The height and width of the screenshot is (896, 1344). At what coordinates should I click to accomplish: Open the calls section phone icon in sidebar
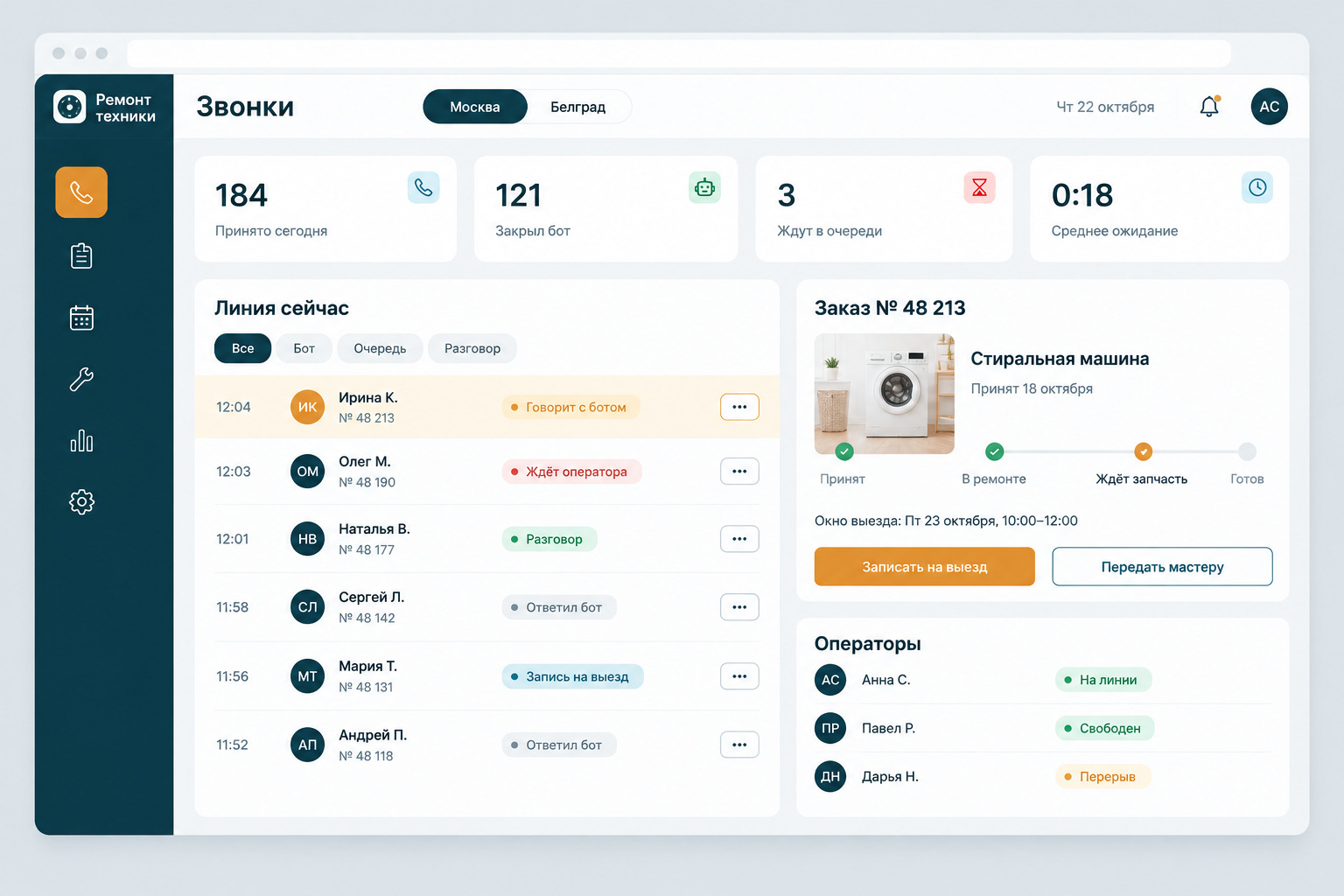[81, 192]
